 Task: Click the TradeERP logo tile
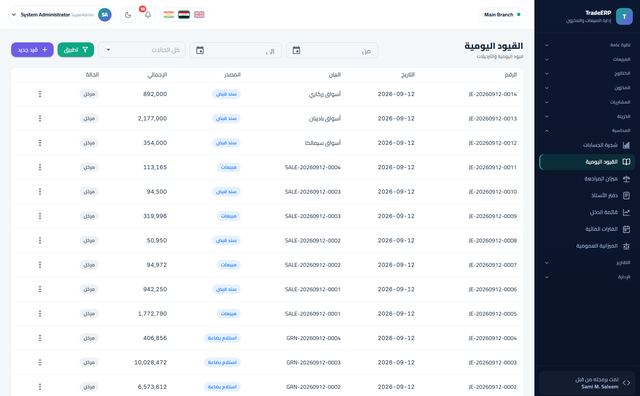click(x=624, y=16)
